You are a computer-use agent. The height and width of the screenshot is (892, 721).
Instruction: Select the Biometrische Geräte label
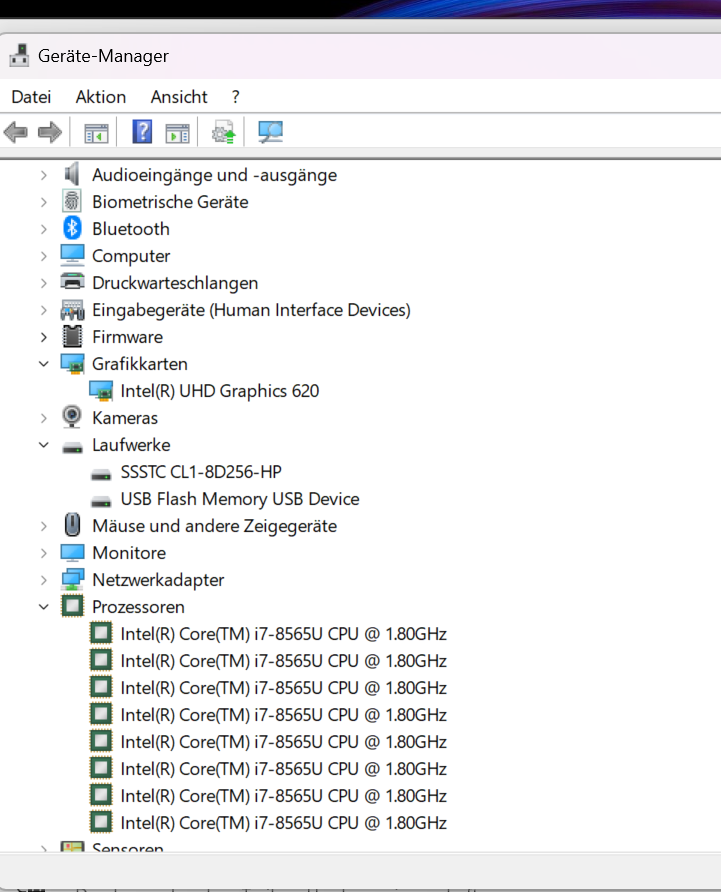pos(170,202)
